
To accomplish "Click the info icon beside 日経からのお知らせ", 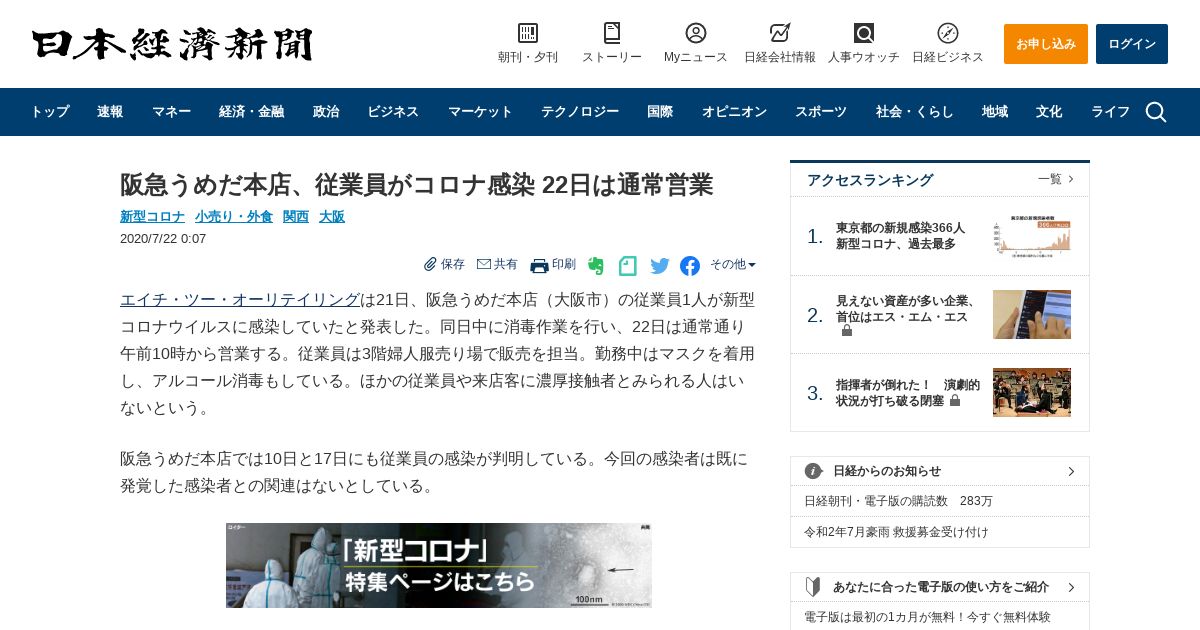I will pyautogui.click(x=814, y=471).
